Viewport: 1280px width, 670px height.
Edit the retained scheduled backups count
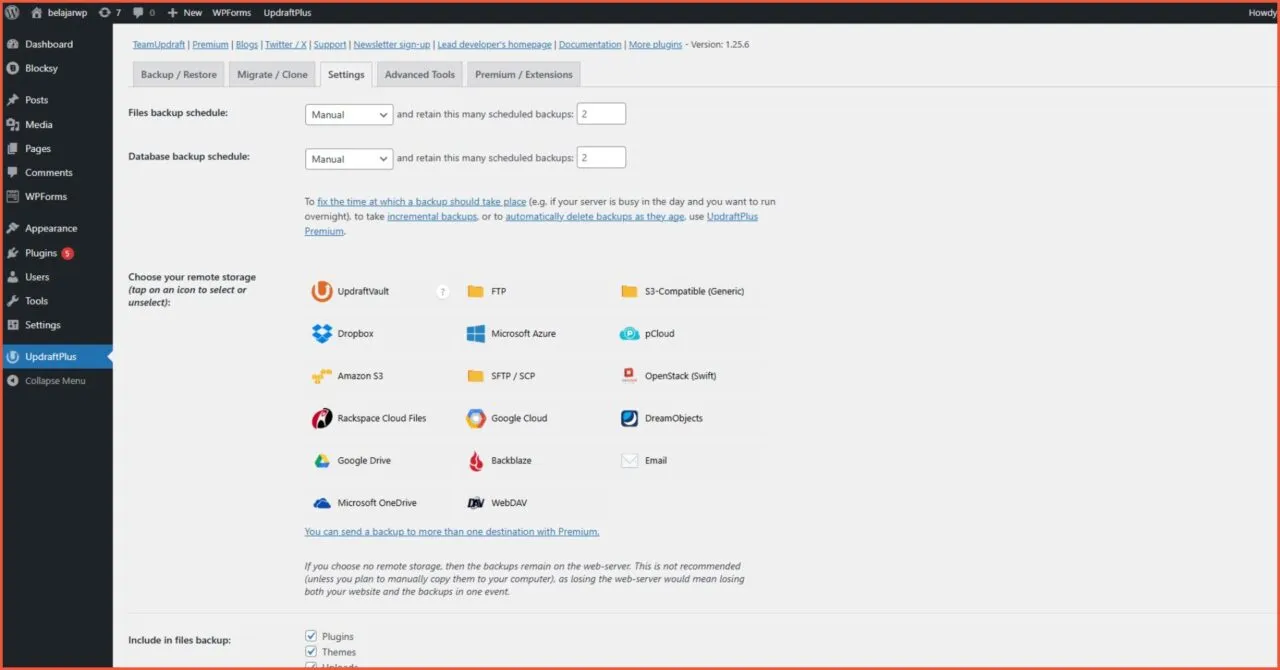[x=601, y=113]
